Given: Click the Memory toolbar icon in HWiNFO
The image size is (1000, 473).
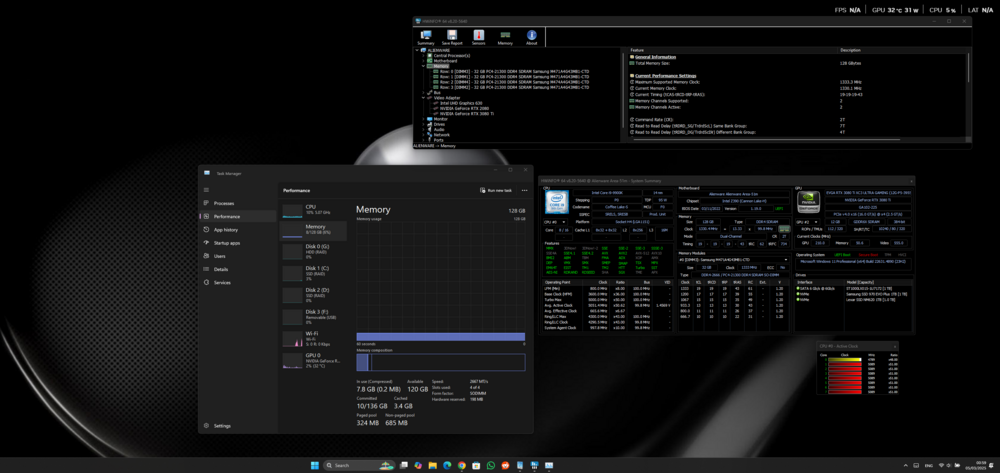Looking at the screenshot, I should click(505, 36).
